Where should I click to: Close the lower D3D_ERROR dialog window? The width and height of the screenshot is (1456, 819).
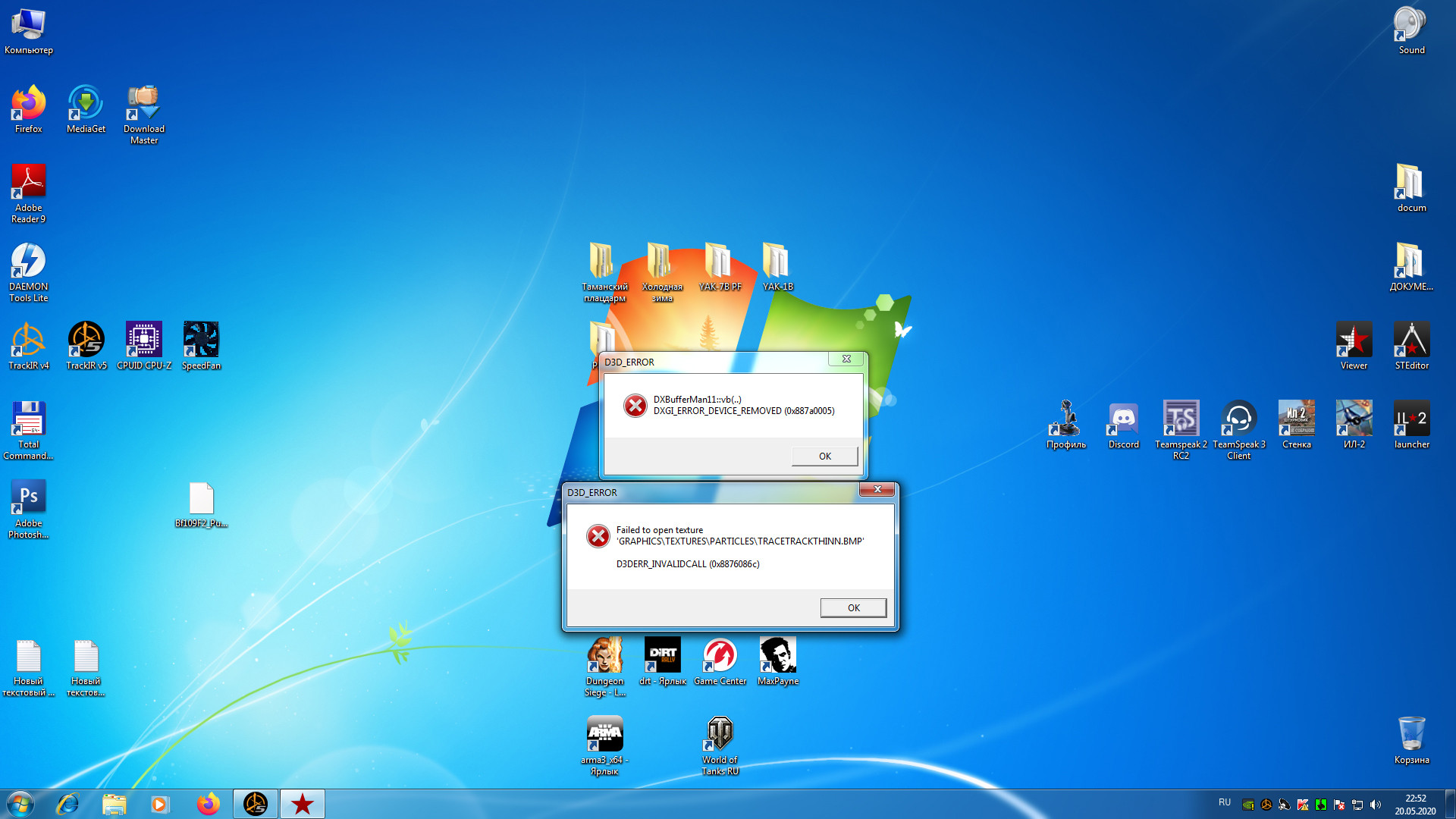coord(877,489)
